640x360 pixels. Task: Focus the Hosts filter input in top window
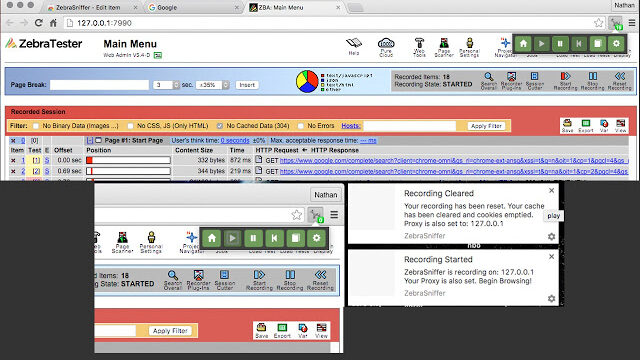pos(410,126)
